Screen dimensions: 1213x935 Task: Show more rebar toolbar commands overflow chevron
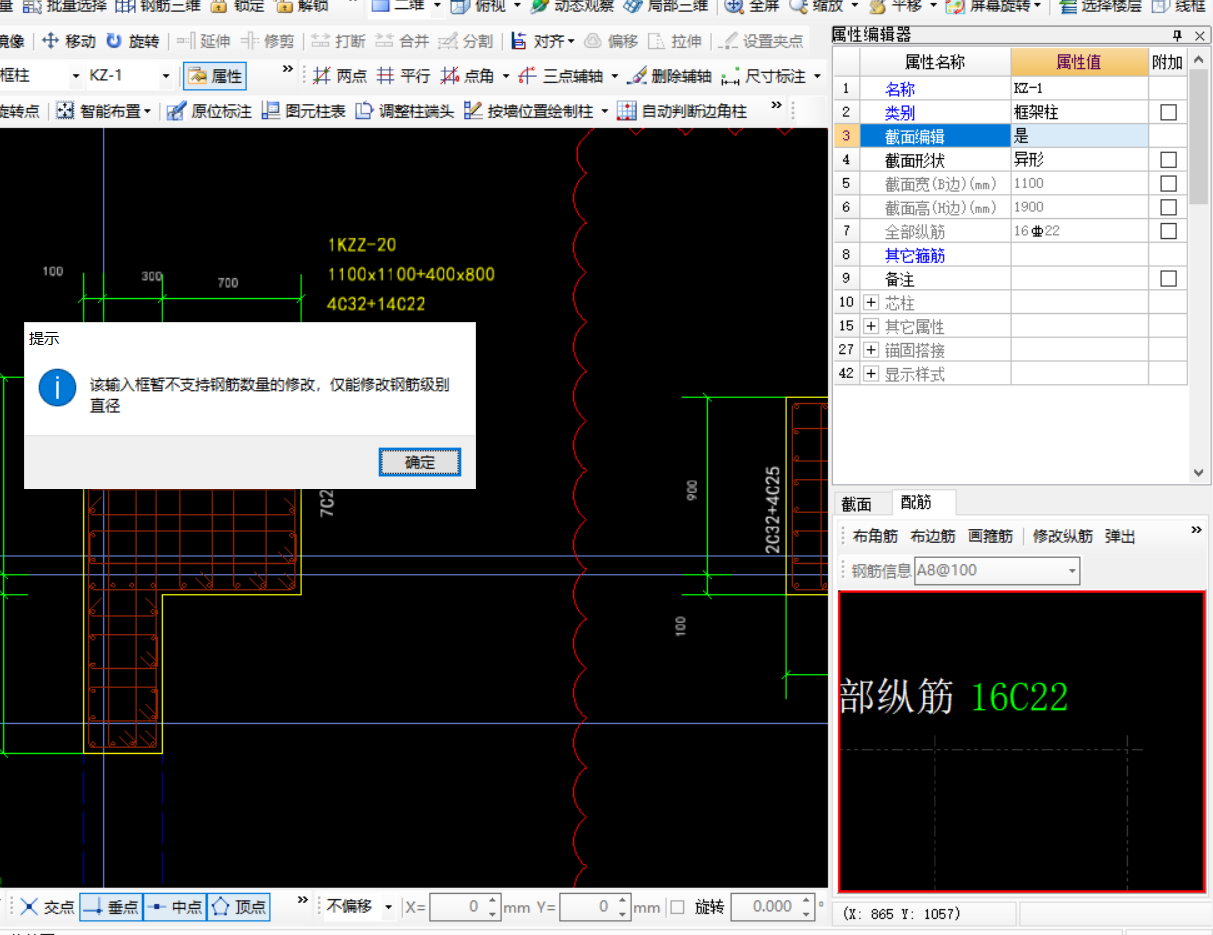tap(1196, 530)
